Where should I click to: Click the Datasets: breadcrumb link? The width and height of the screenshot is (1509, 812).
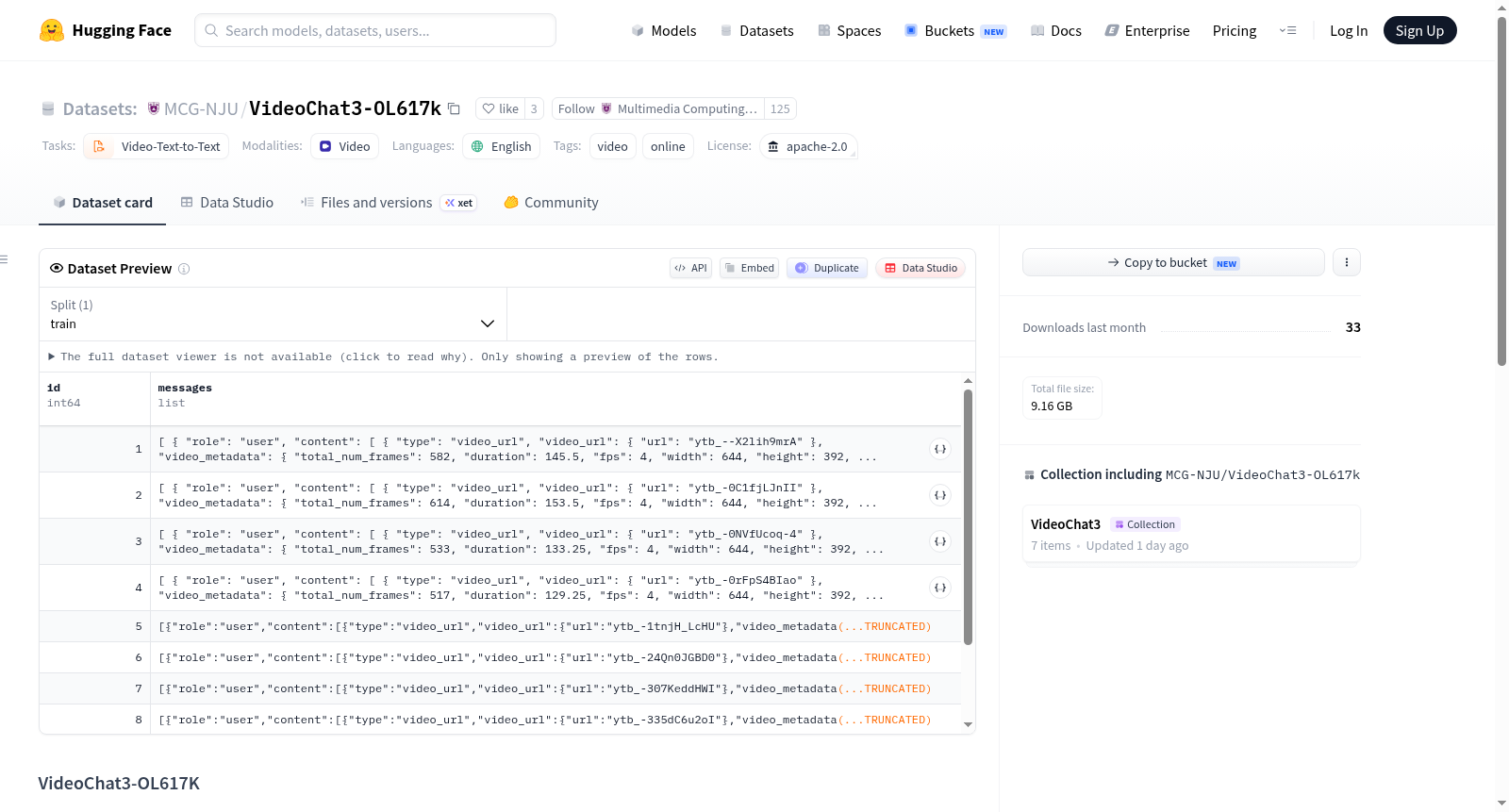click(x=100, y=108)
